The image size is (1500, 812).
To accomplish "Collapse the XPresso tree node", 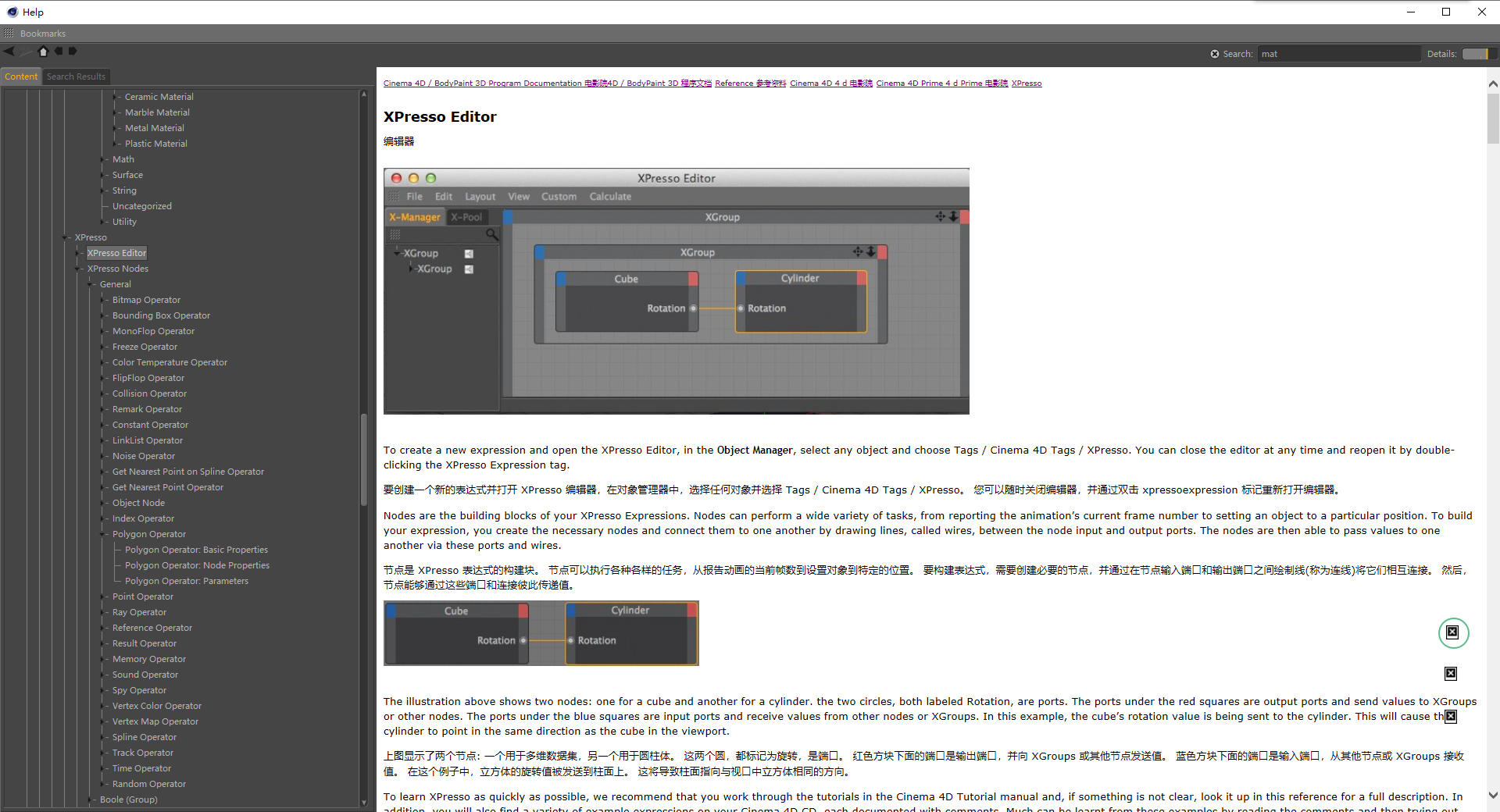I will tap(65, 237).
